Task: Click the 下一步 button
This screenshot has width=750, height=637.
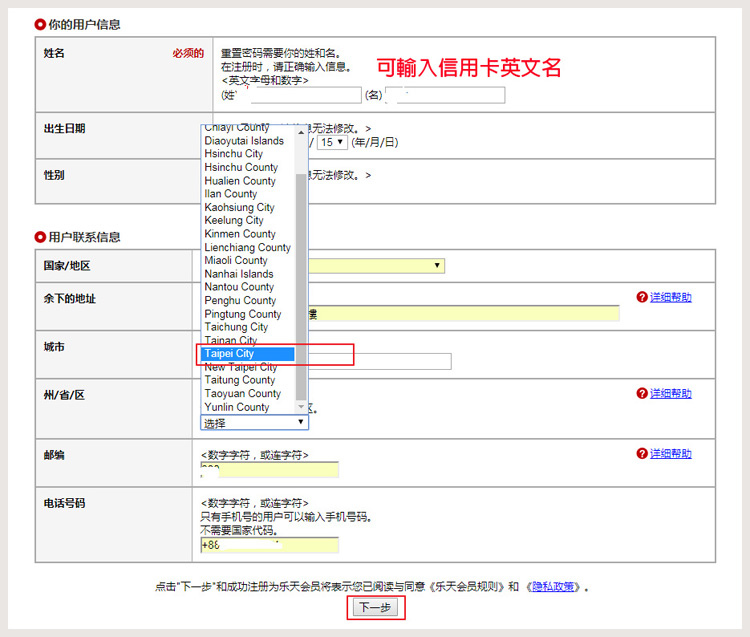Action: (376, 608)
